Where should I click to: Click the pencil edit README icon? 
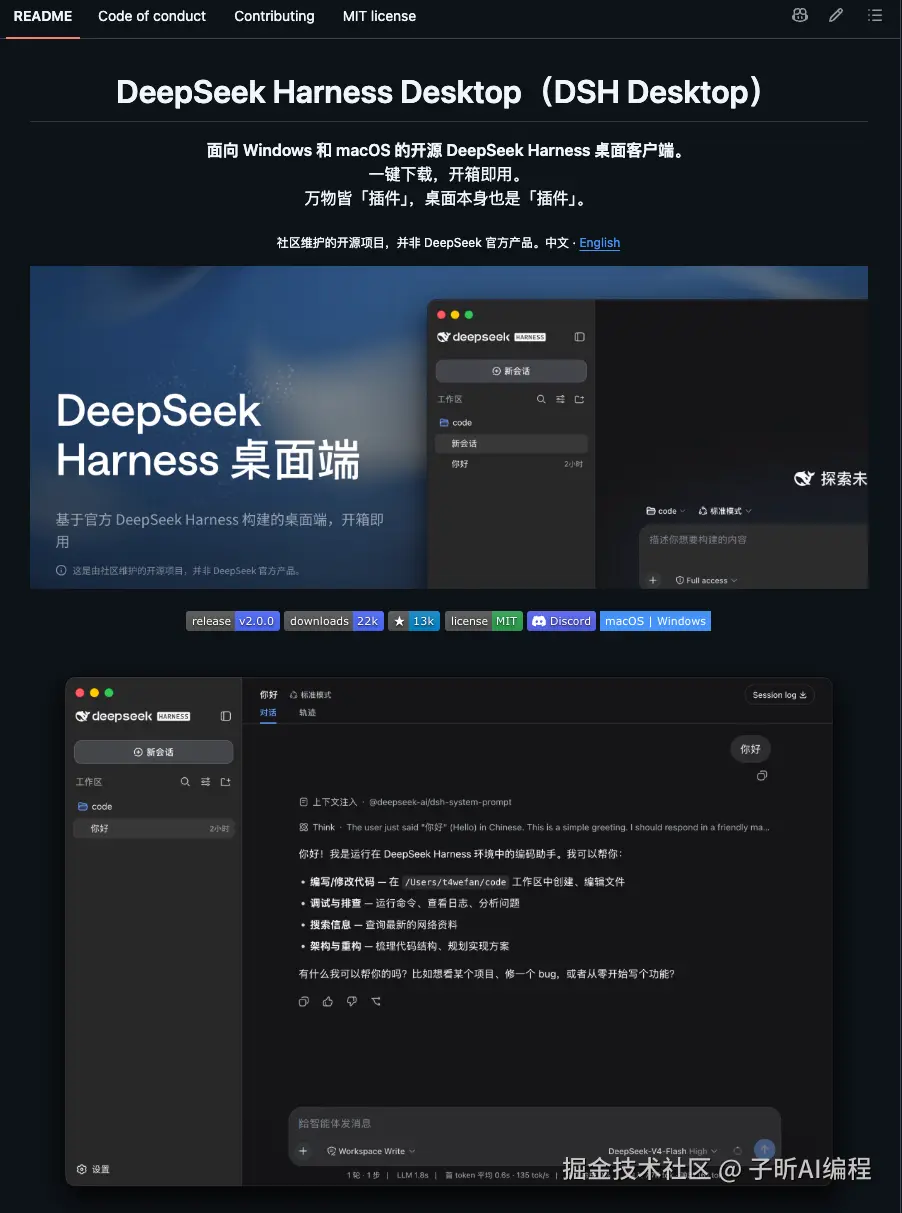click(x=836, y=15)
